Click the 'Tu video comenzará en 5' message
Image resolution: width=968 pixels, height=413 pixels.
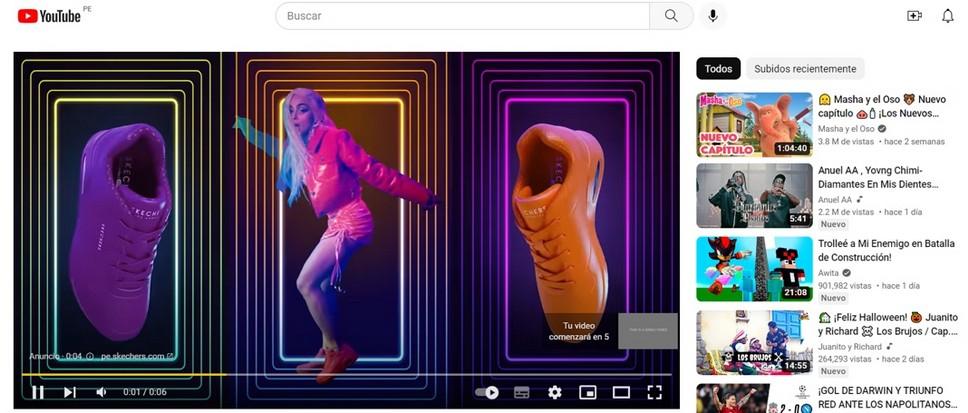pos(578,331)
